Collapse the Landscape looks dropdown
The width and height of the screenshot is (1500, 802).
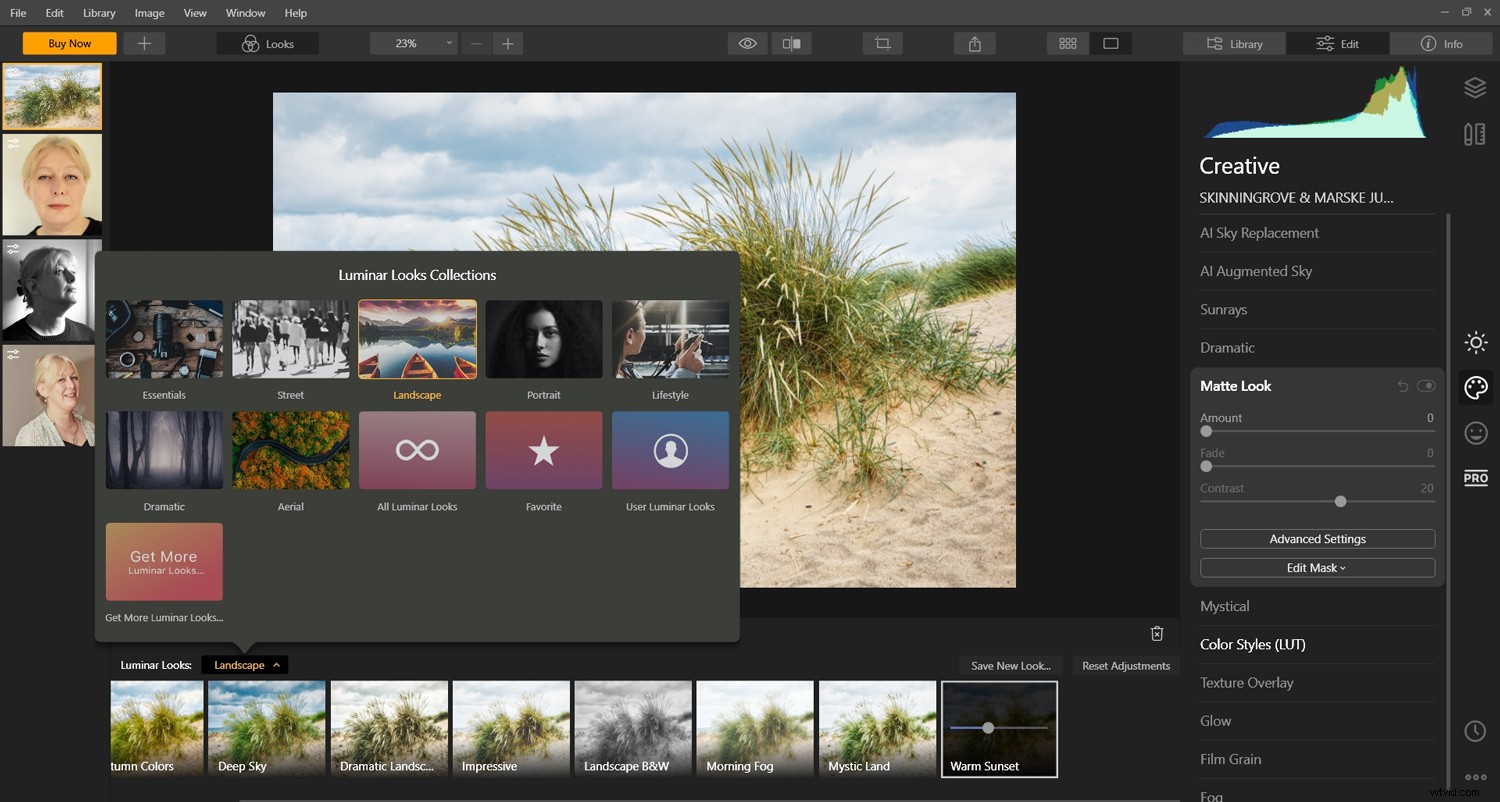tap(244, 664)
